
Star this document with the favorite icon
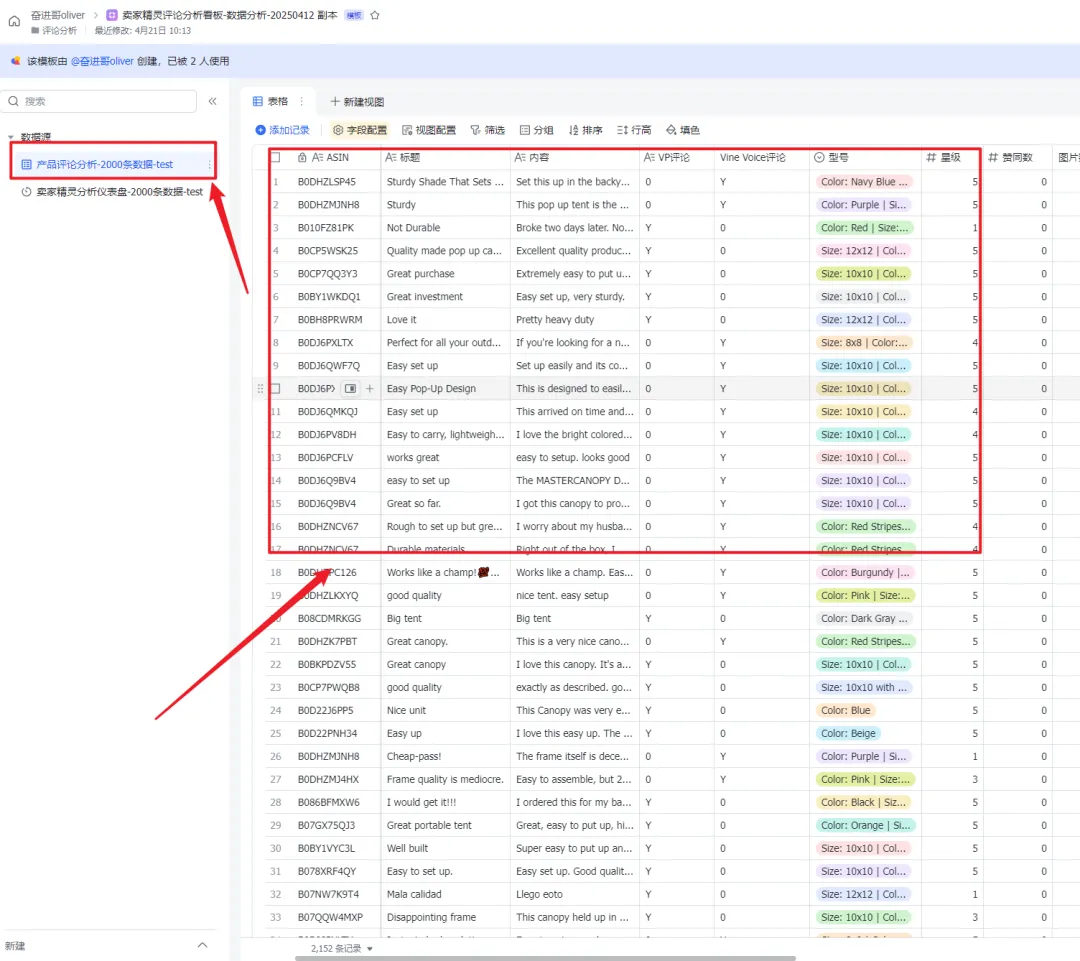[375, 15]
